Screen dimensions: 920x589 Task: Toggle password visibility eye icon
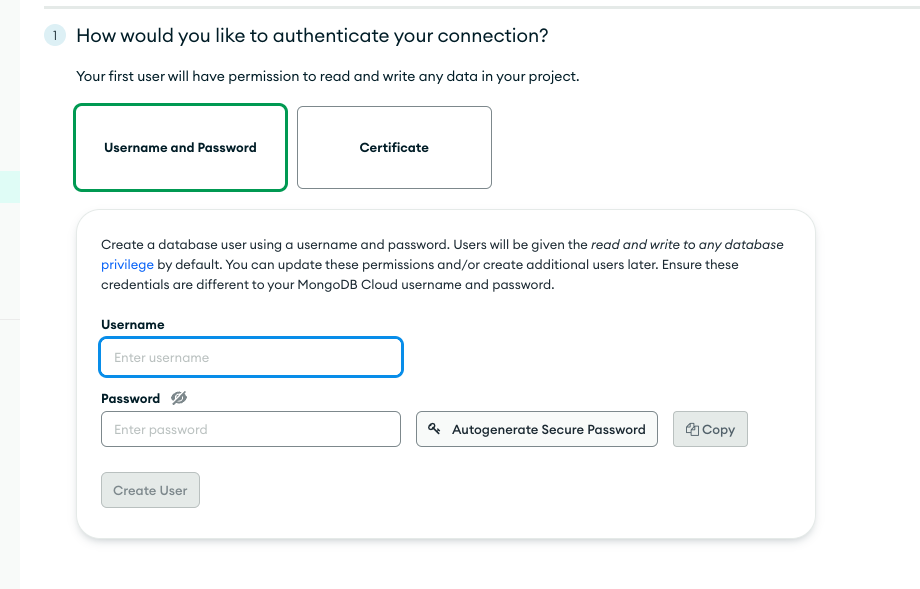179,398
